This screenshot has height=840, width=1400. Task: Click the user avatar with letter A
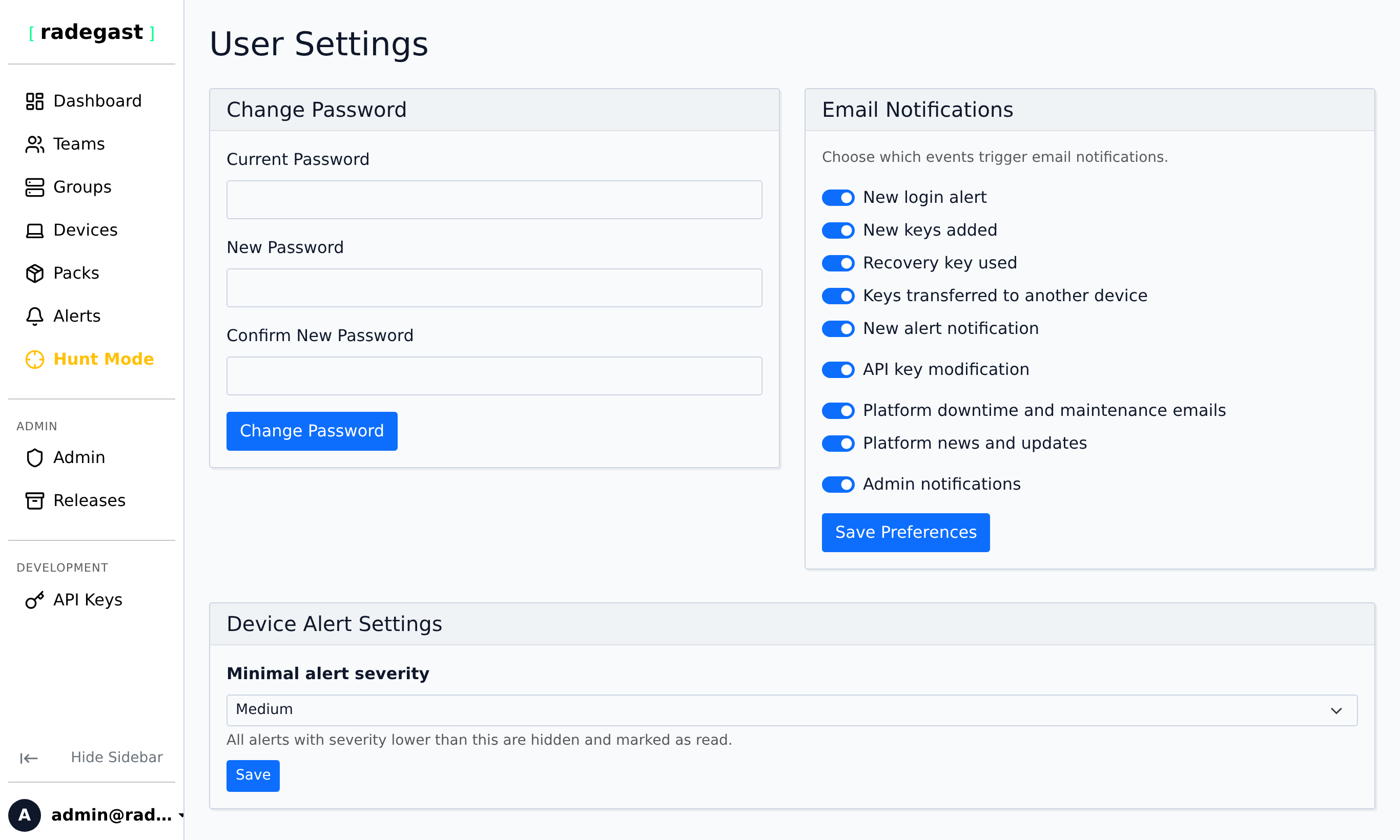[x=25, y=815]
